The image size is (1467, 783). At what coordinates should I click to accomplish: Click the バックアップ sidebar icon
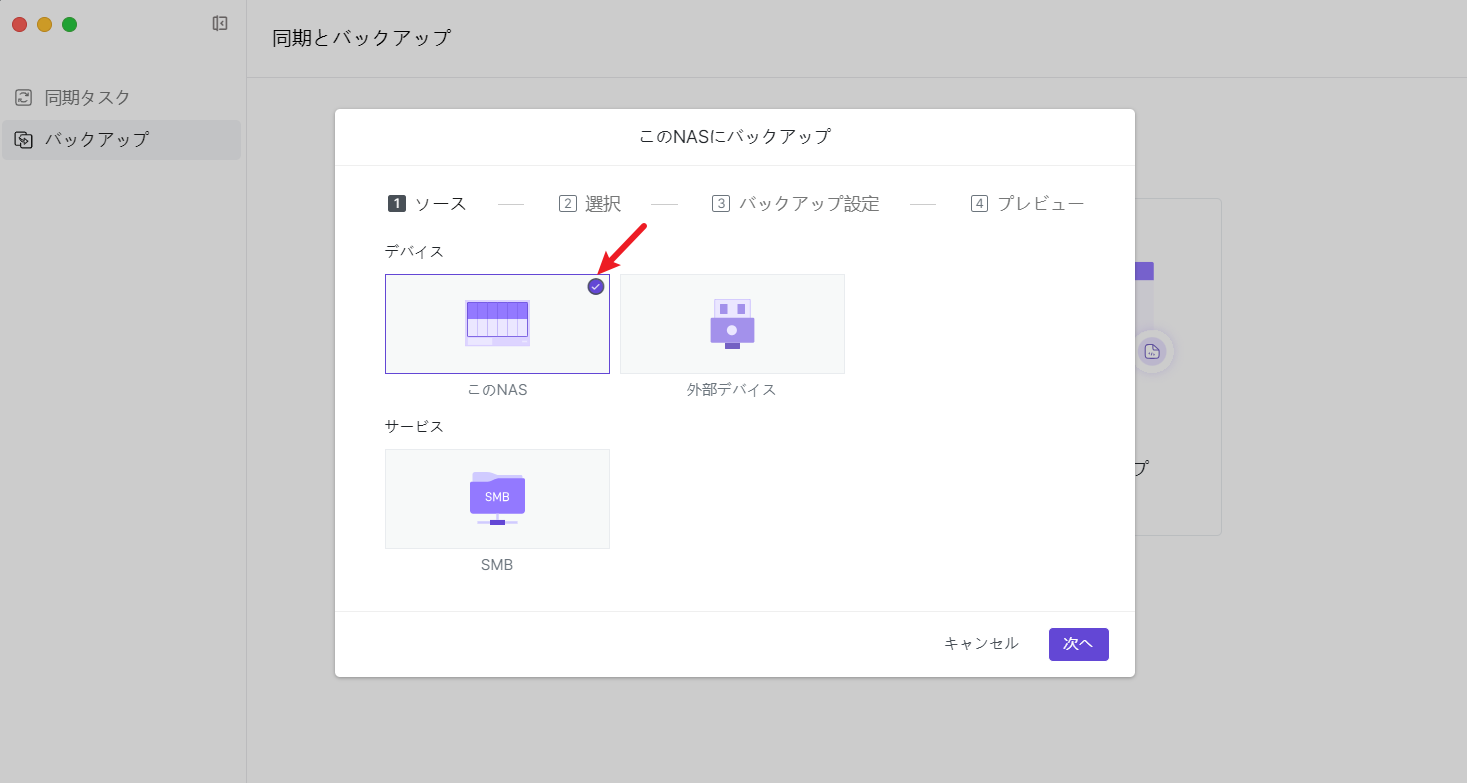pos(23,140)
